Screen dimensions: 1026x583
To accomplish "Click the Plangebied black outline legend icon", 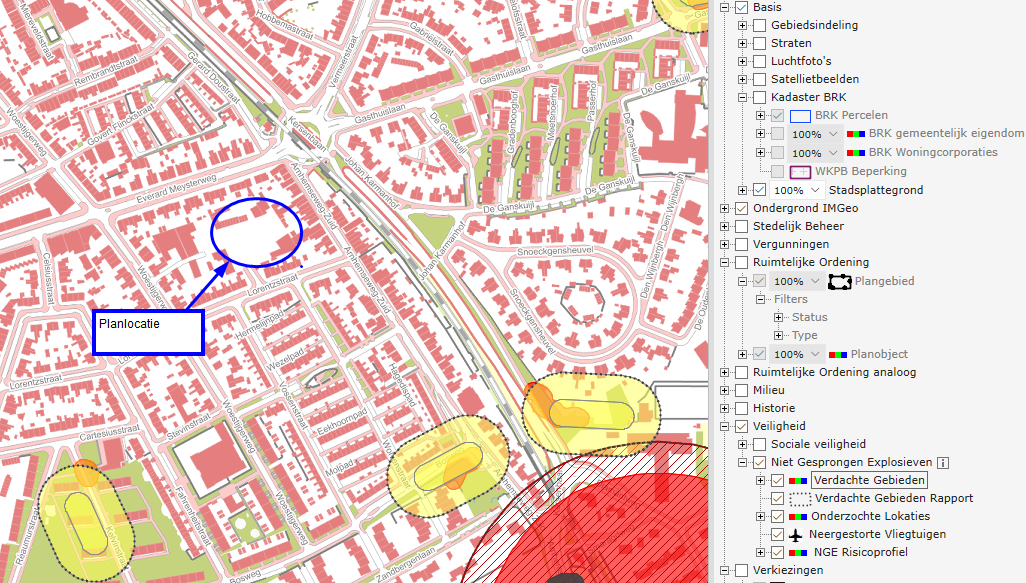I will tap(840, 281).
